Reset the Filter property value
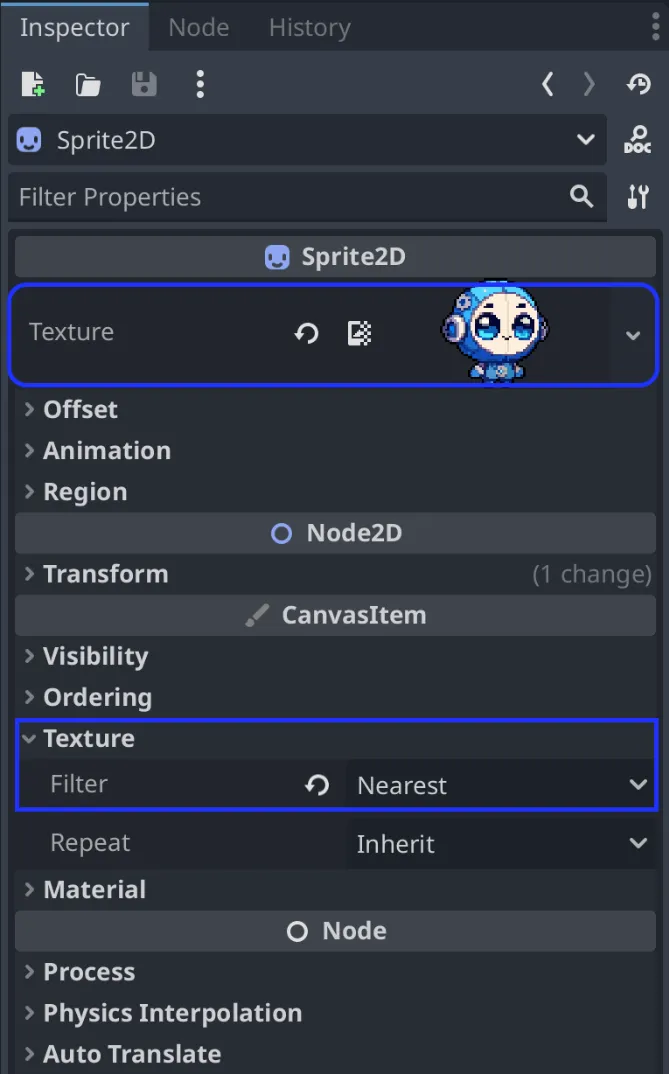 [x=317, y=785]
